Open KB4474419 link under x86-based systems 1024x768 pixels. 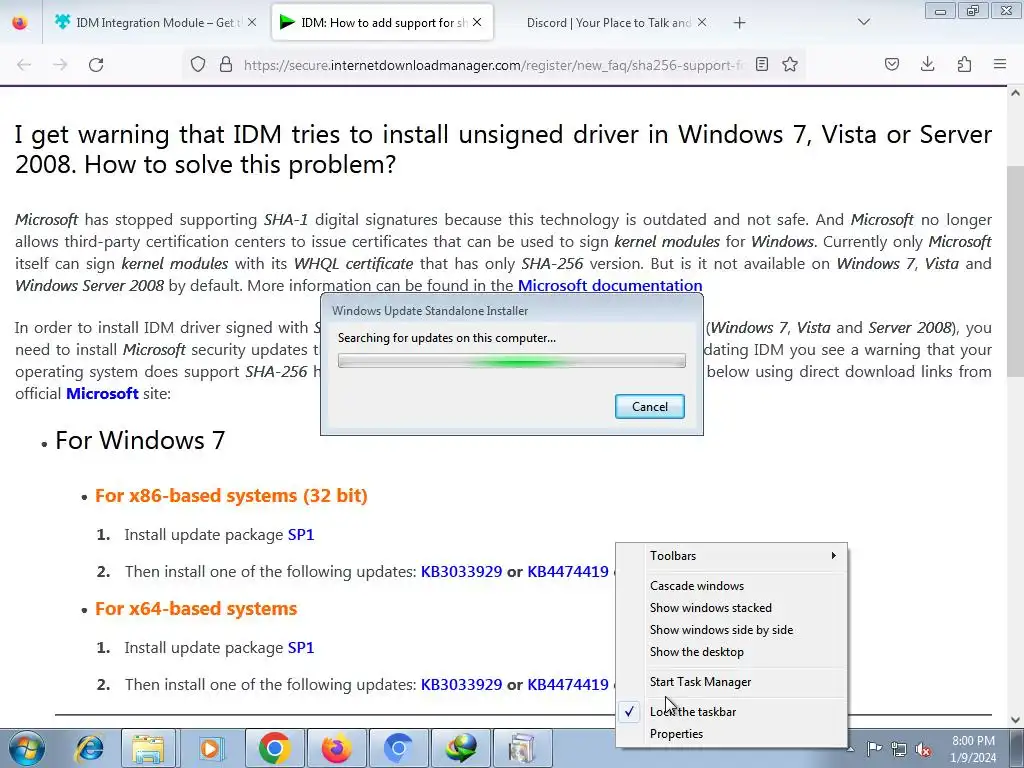568,572
